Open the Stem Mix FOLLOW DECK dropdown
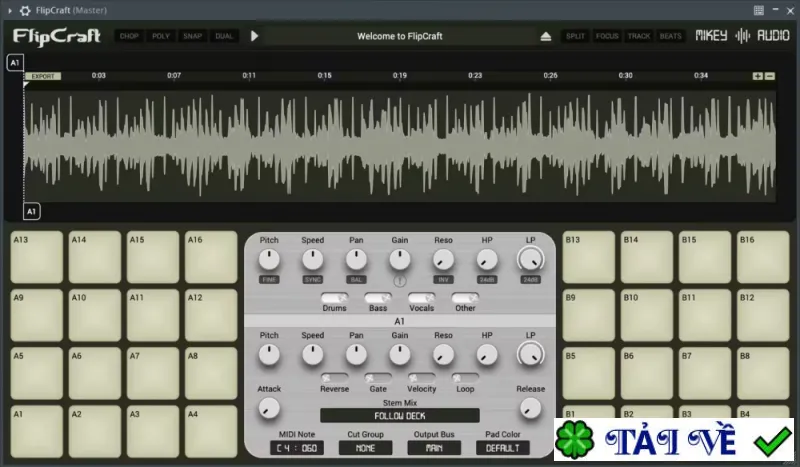The width and height of the screenshot is (800, 467). click(400, 416)
